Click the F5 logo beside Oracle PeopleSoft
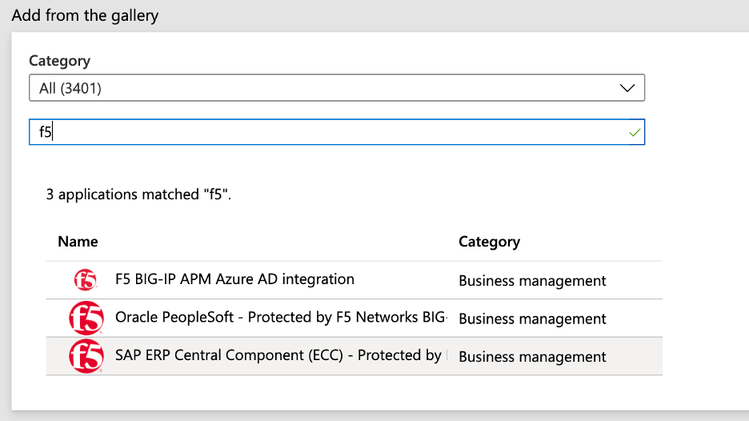This screenshot has height=421, width=749. (x=85, y=318)
